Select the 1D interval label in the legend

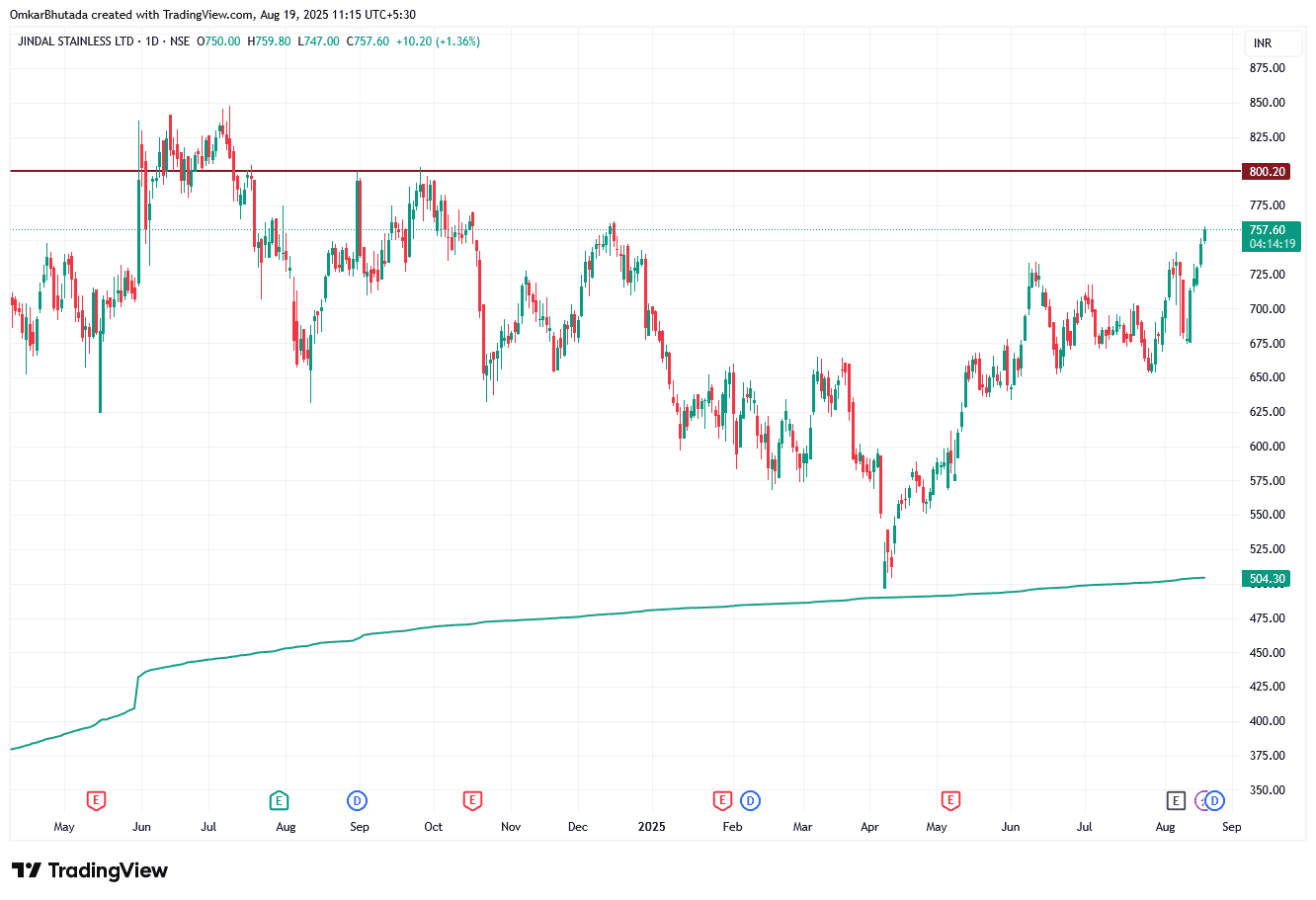coord(152,41)
